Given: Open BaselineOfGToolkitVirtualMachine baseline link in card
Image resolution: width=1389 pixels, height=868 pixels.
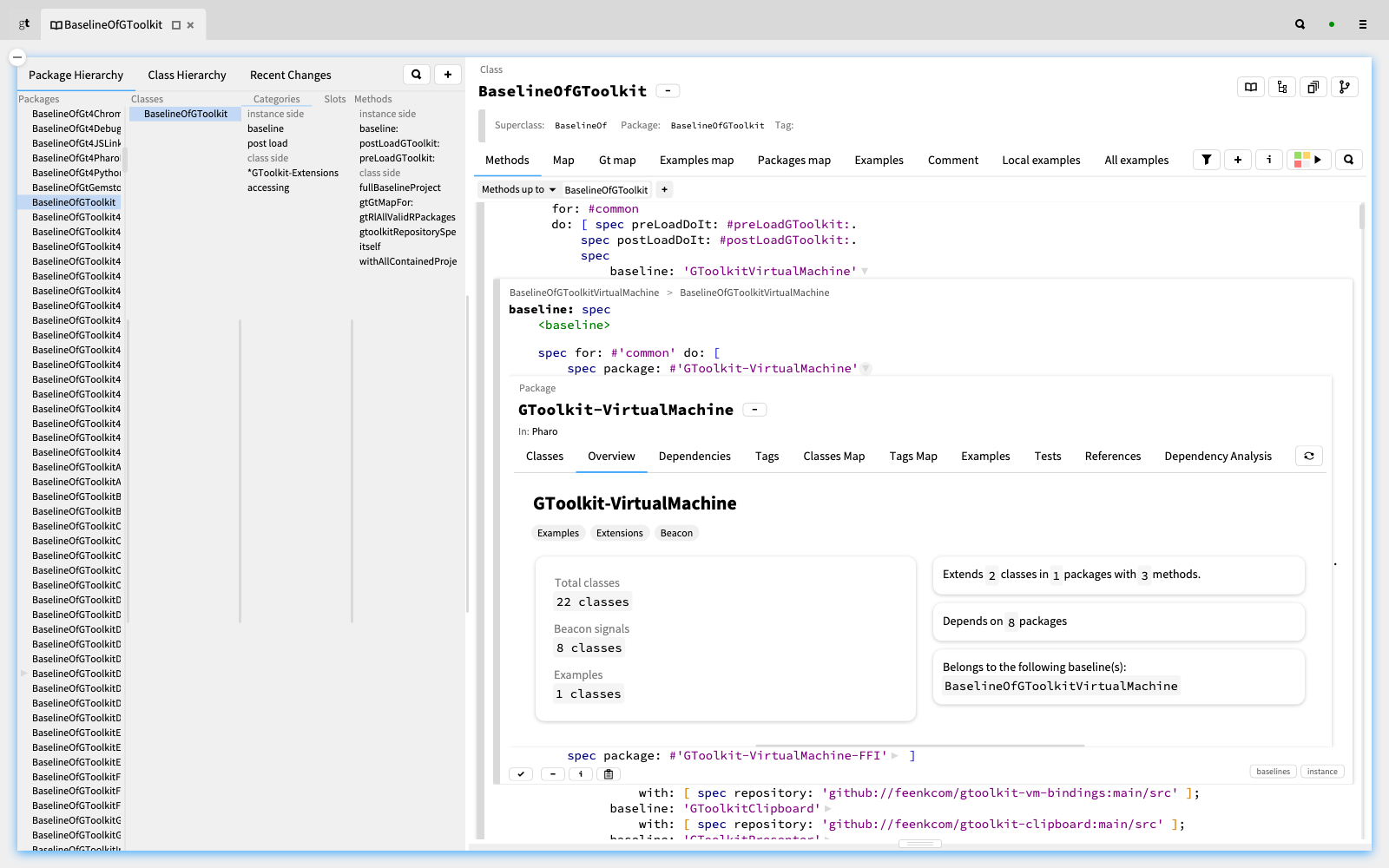Looking at the screenshot, I should [x=1061, y=687].
